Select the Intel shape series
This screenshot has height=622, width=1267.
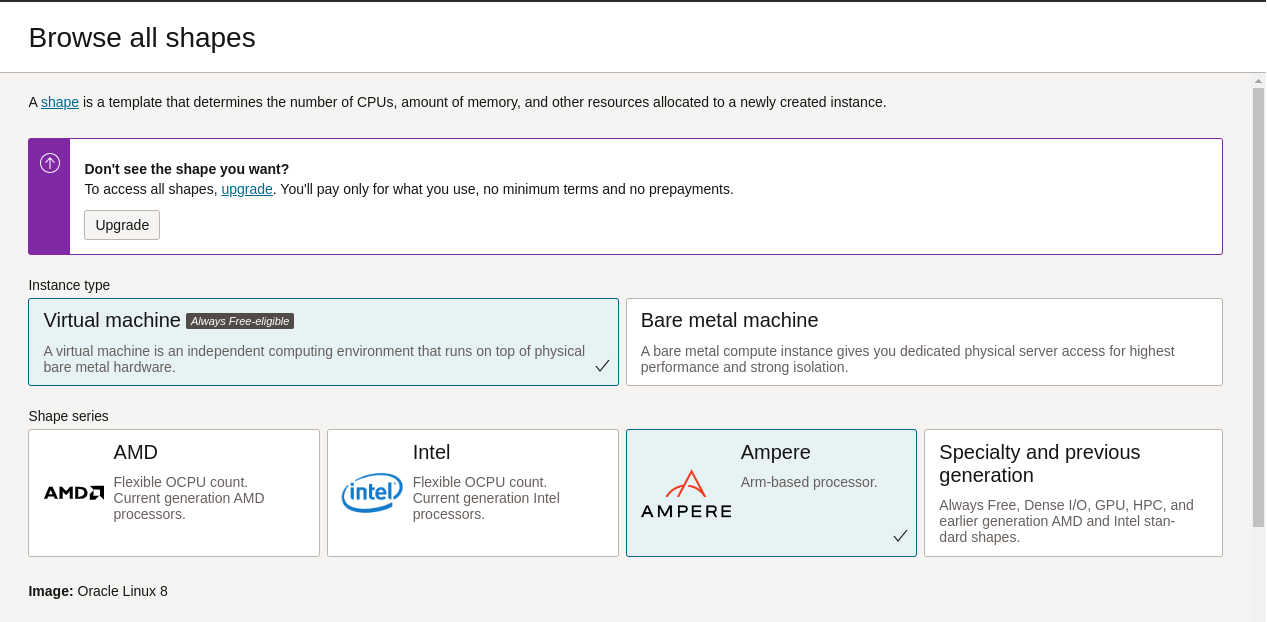pyautogui.click(x=472, y=492)
